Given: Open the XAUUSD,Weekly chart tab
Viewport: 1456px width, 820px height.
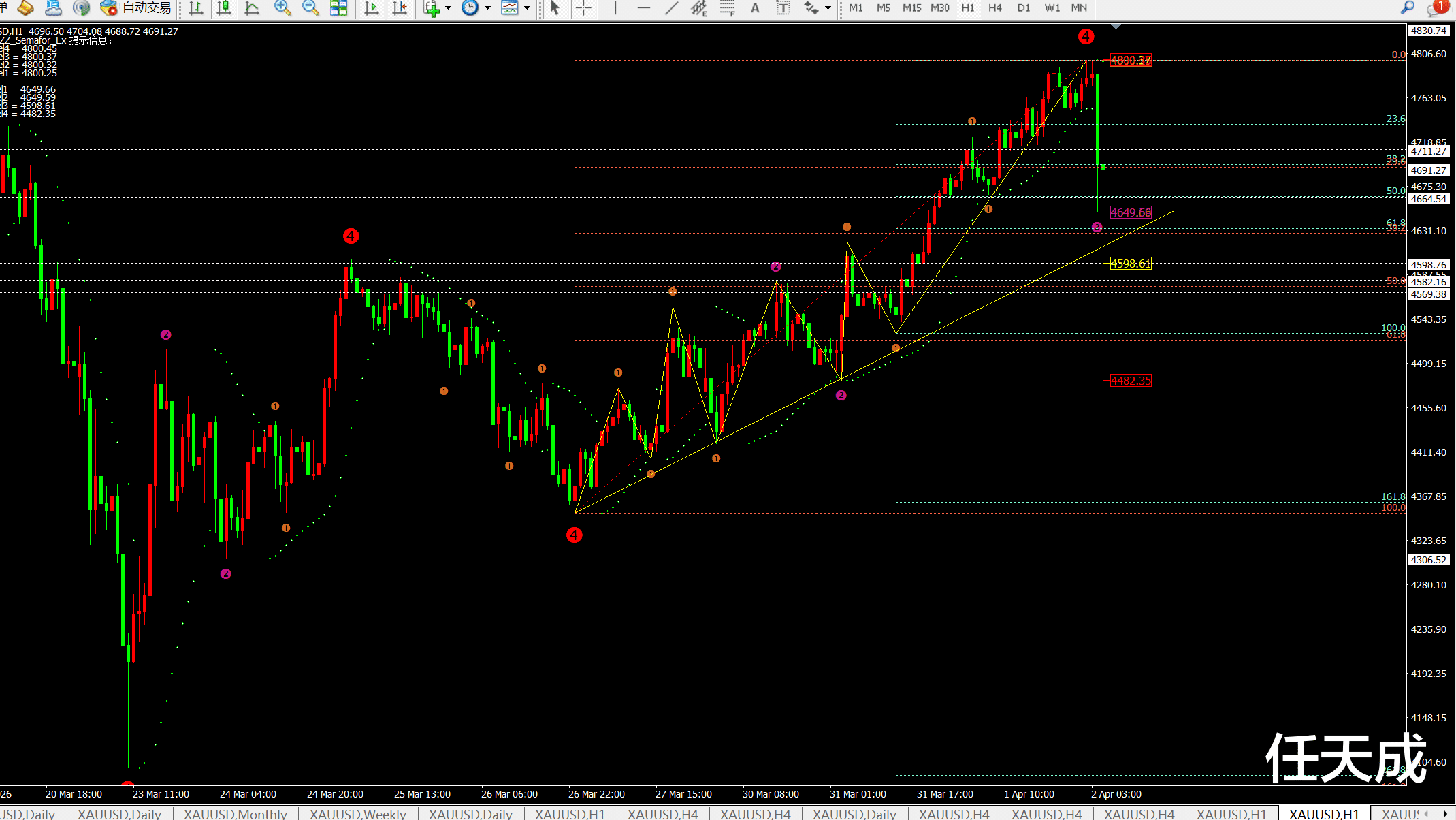Looking at the screenshot, I should (357, 813).
